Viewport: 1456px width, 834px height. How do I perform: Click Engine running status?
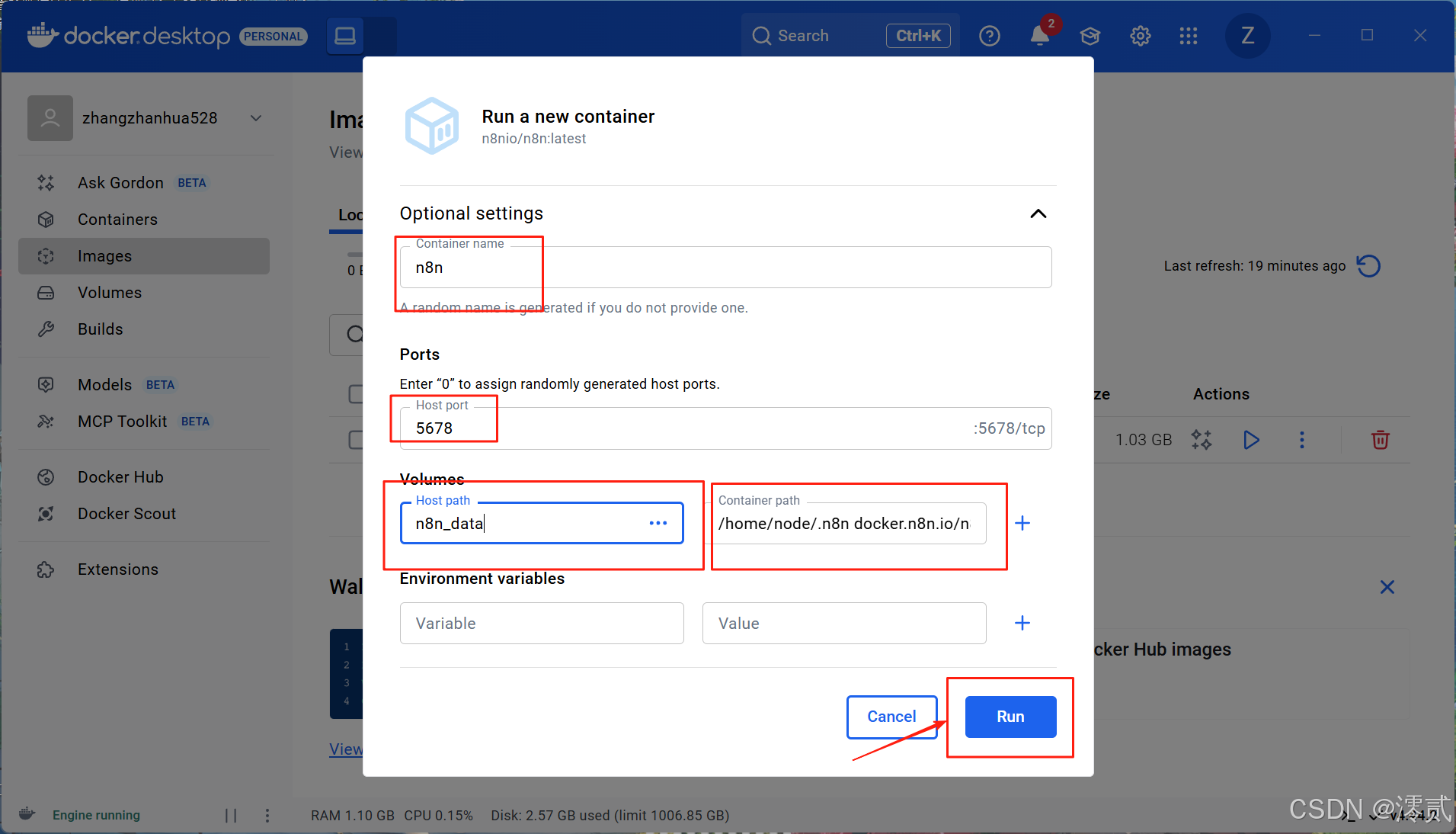96,815
